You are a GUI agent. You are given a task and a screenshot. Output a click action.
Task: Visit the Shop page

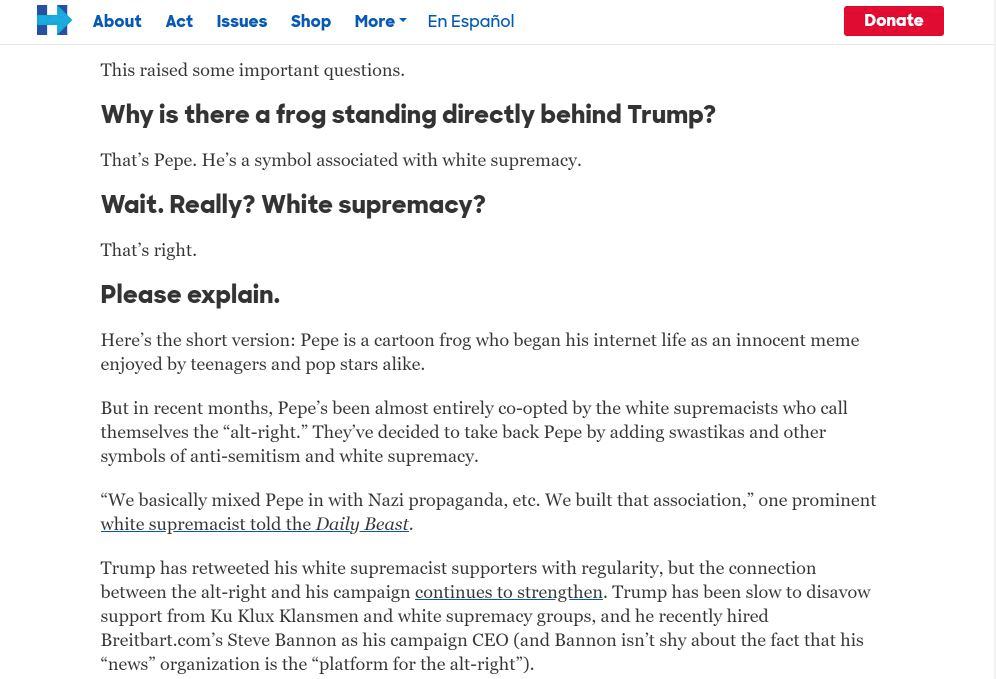tap(311, 22)
